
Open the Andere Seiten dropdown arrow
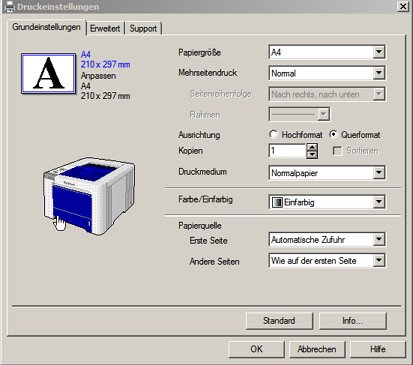[x=379, y=260]
